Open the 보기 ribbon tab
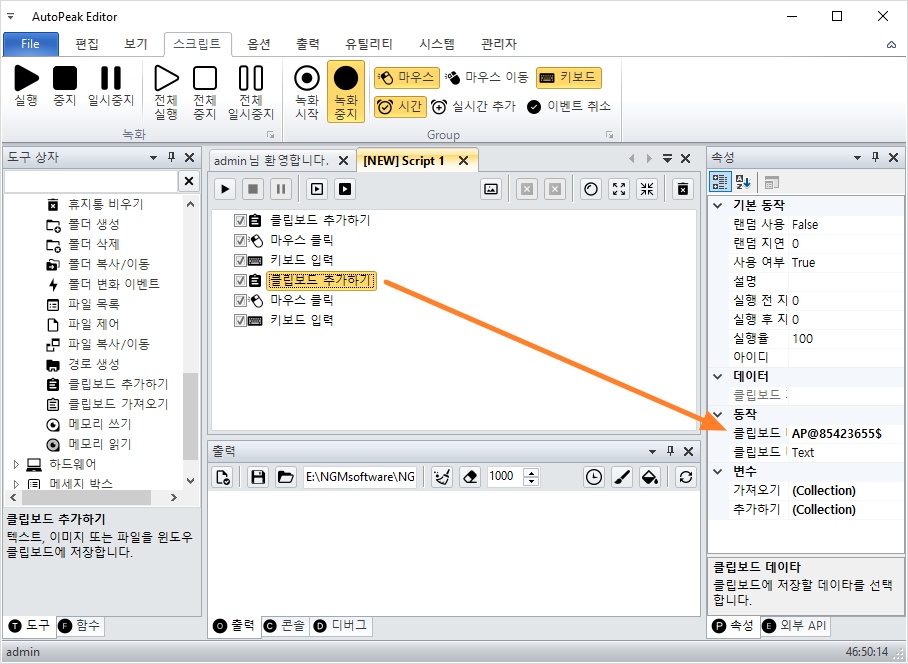This screenshot has height=664, width=908. pos(136,44)
